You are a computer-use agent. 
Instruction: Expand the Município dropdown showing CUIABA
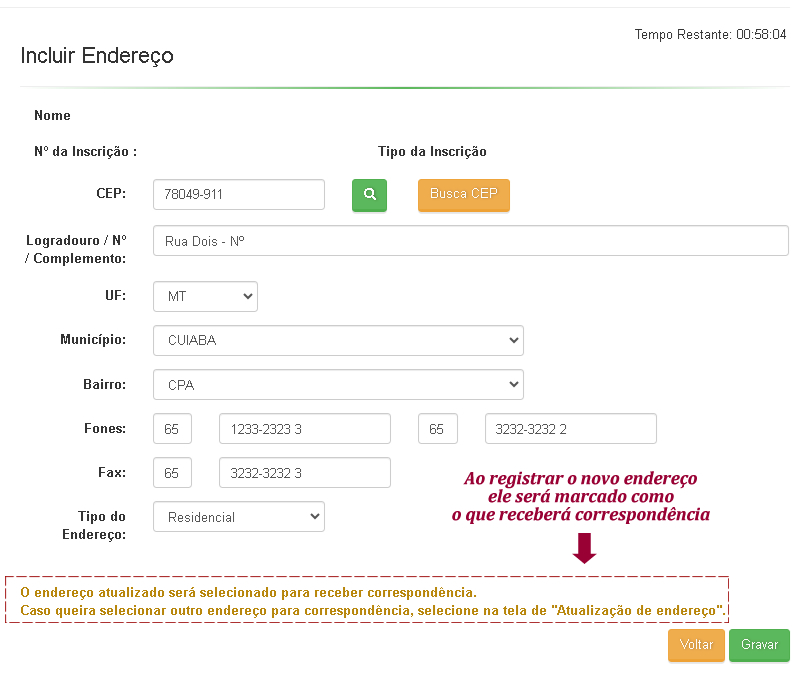(338, 340)
